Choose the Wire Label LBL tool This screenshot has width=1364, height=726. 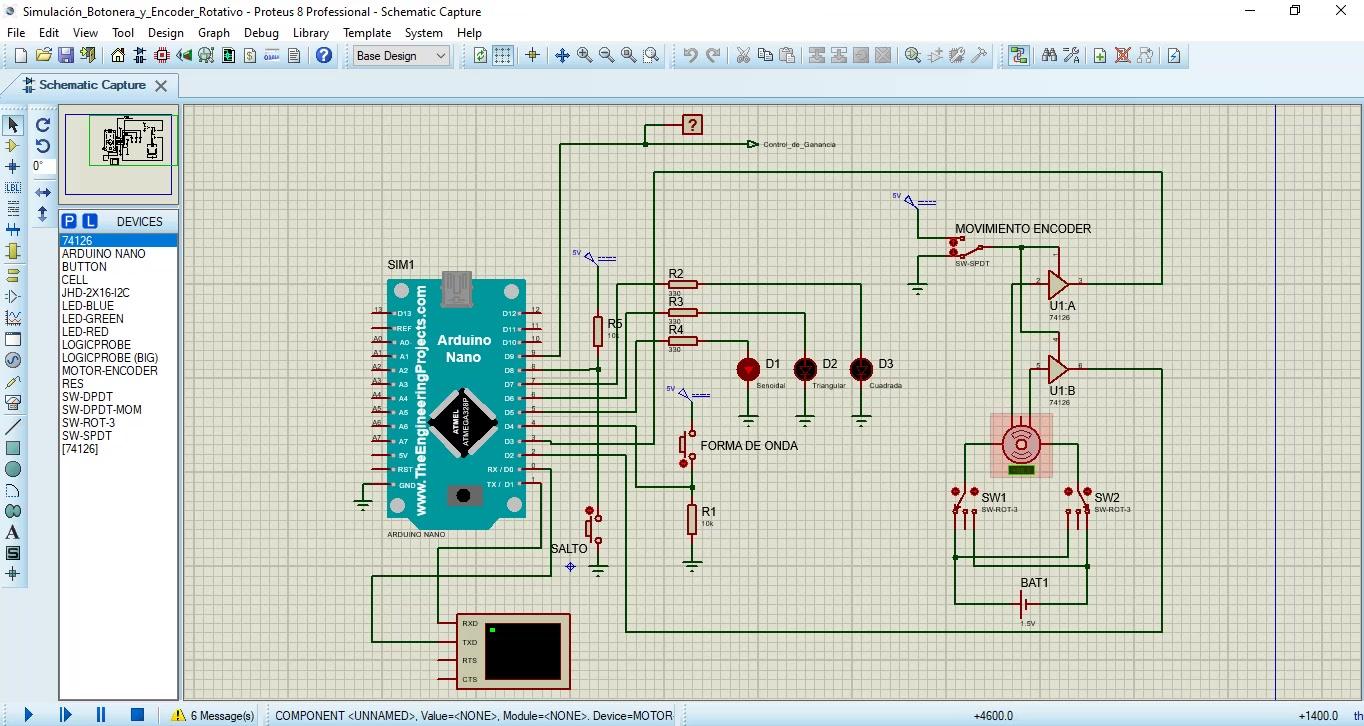point(13,188)
